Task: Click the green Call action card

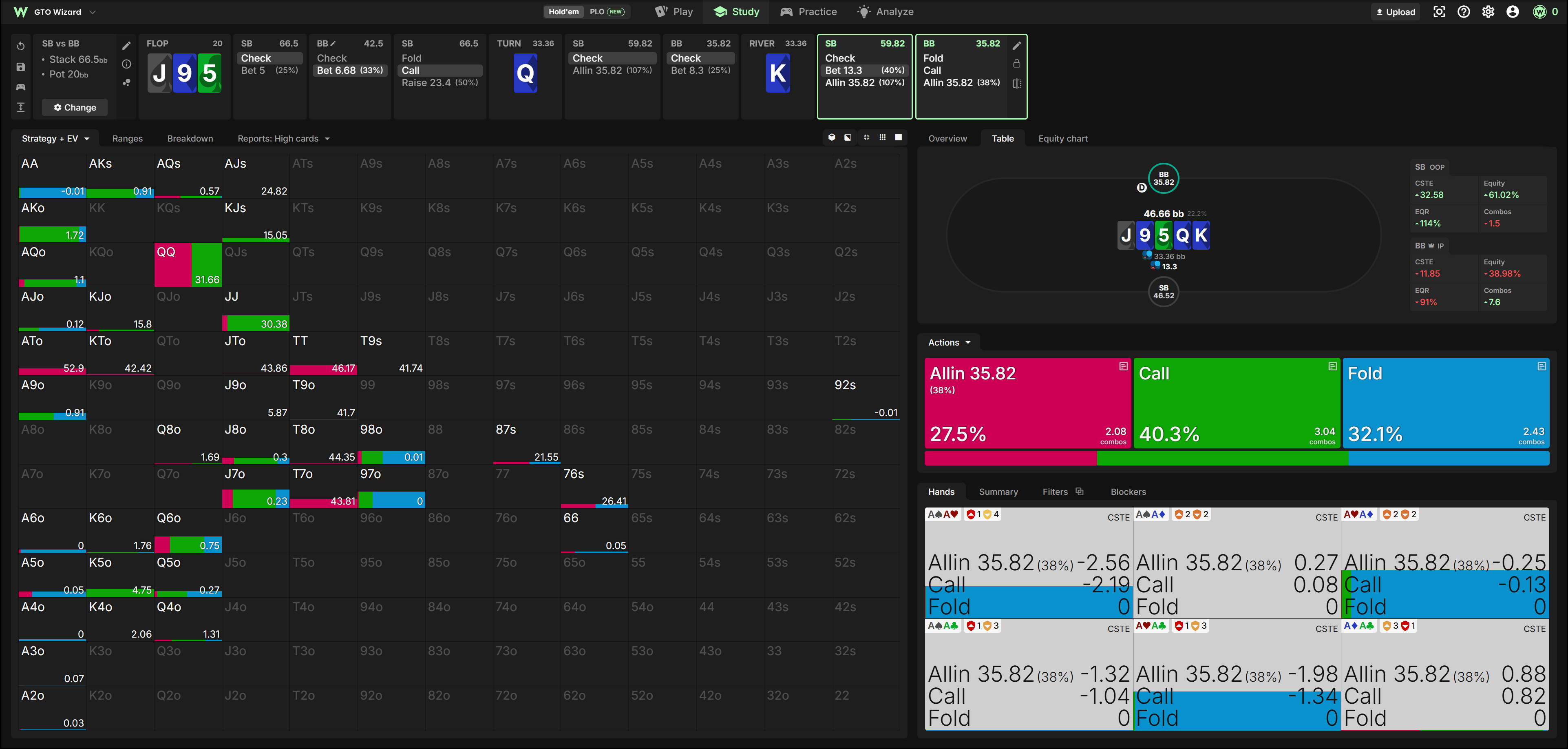Action: point(1237,403)
